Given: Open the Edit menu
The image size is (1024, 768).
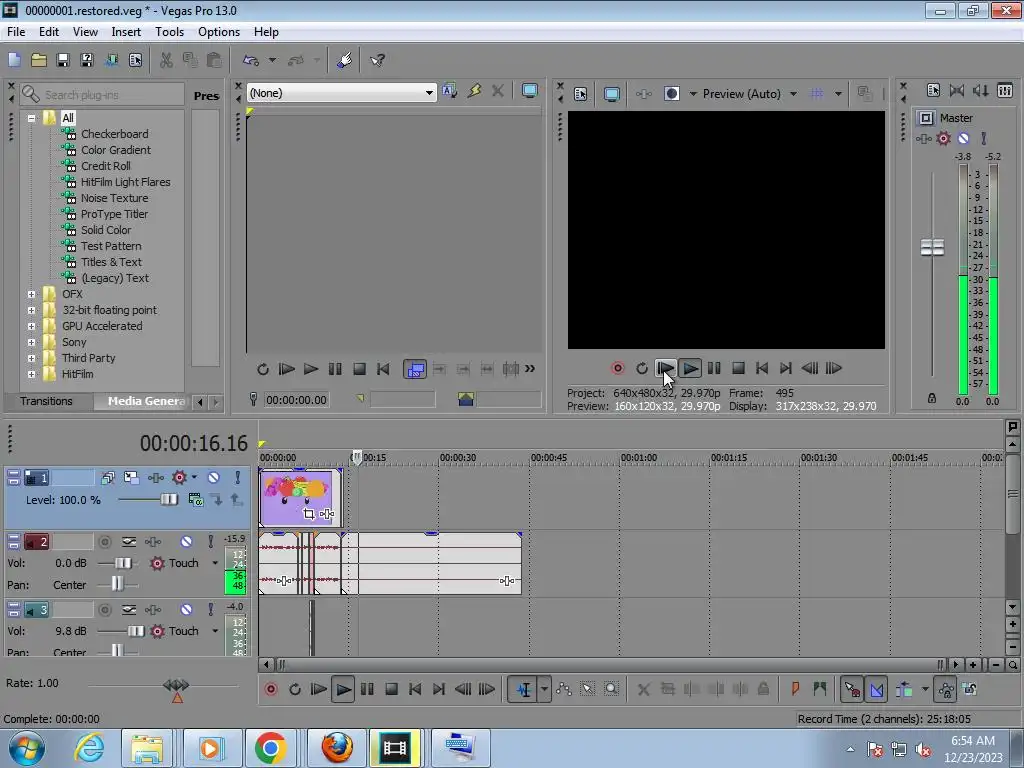Looking at the screenshot, I should coord(48,31).
